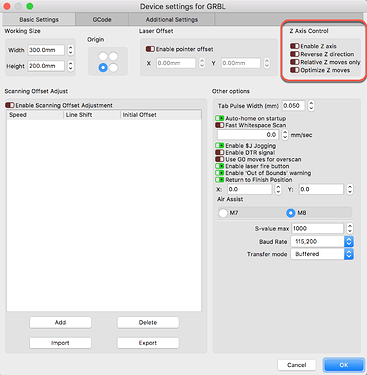Screen dimensions: 367x375
Task: Confirm settings with the OK button
Action: 344,365
